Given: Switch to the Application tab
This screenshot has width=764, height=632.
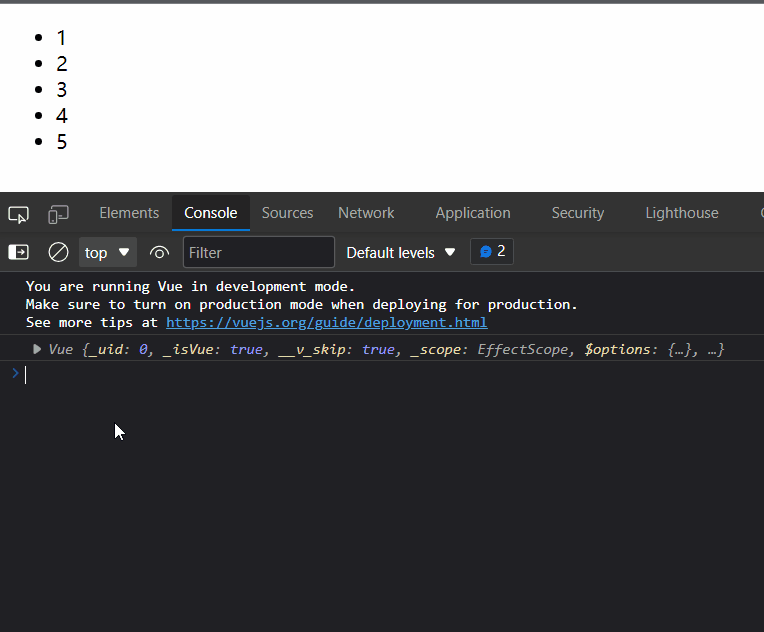Looking at the screenshot, I should point(473,213).
